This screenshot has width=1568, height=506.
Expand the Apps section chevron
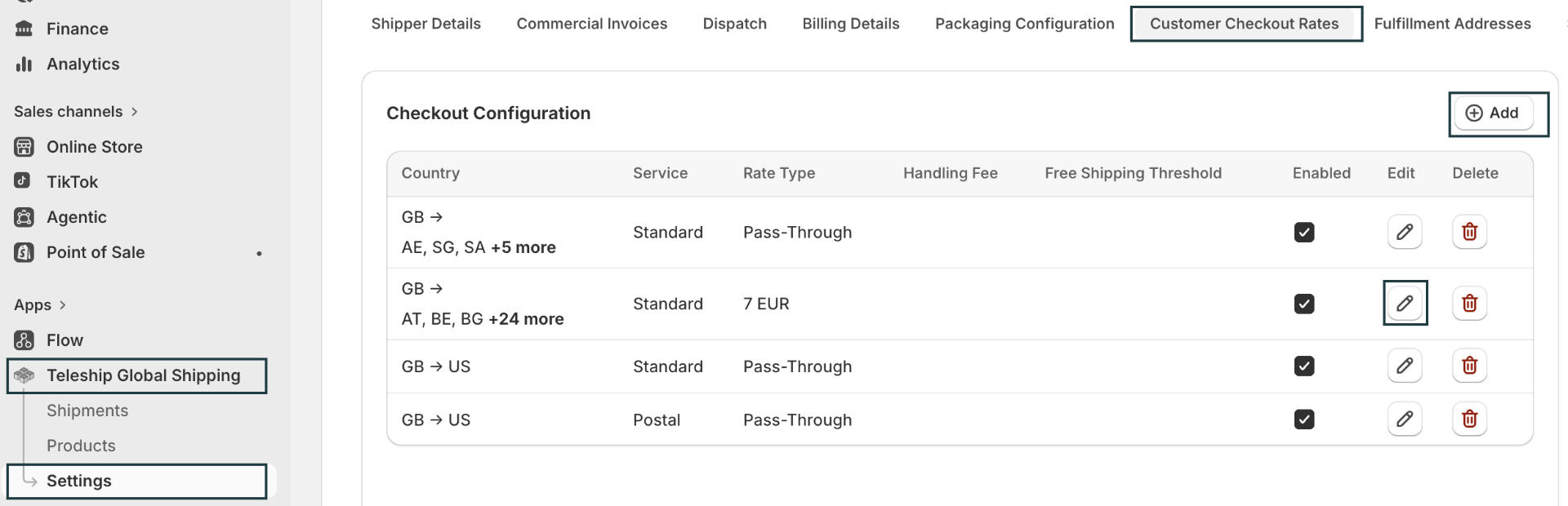62,305
